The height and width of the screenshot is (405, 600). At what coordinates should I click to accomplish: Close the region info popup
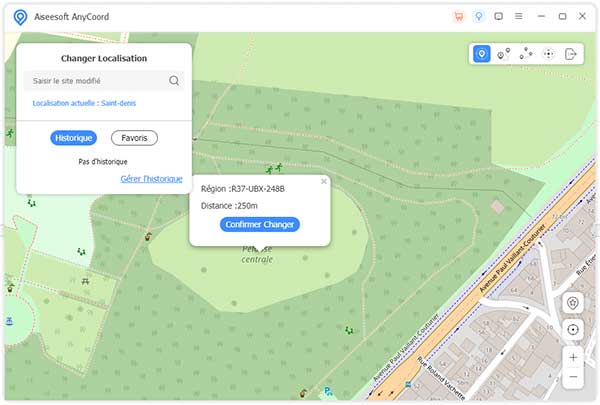(324, 181)
